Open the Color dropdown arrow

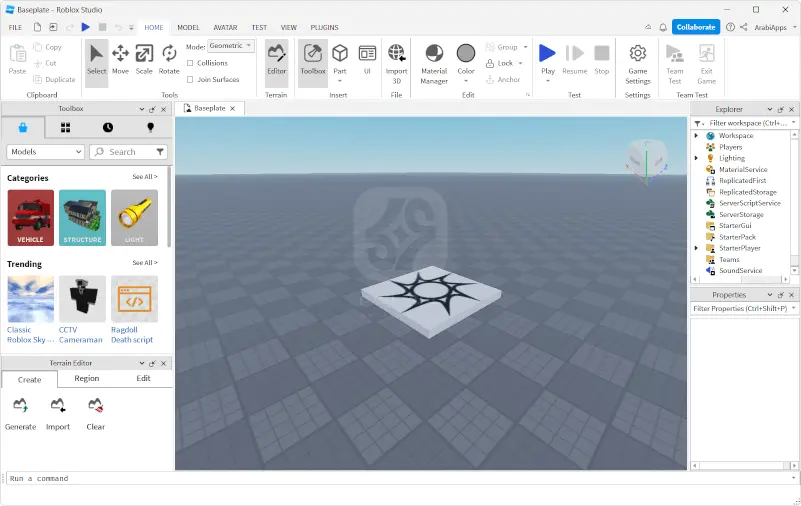pyautogui.click(x=466, y=81)
